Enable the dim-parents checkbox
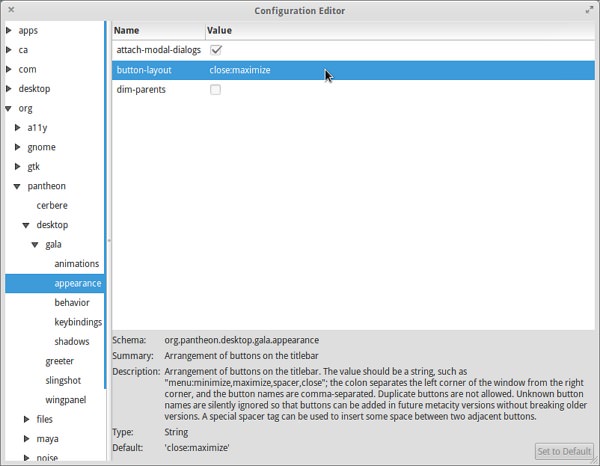Image resolution: width=600 pixels, height=466 pixels. pyautogui.click(x=215, y=90)
